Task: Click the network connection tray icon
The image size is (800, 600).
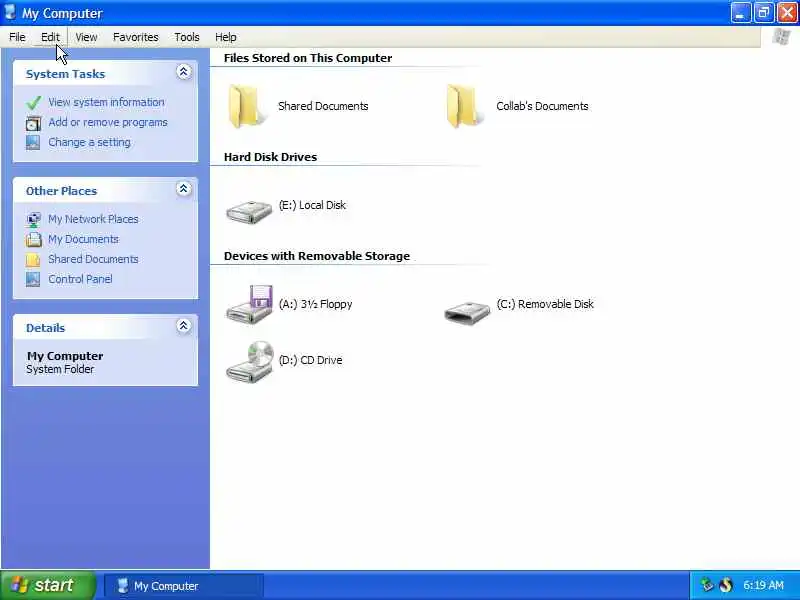Action: 707,585
